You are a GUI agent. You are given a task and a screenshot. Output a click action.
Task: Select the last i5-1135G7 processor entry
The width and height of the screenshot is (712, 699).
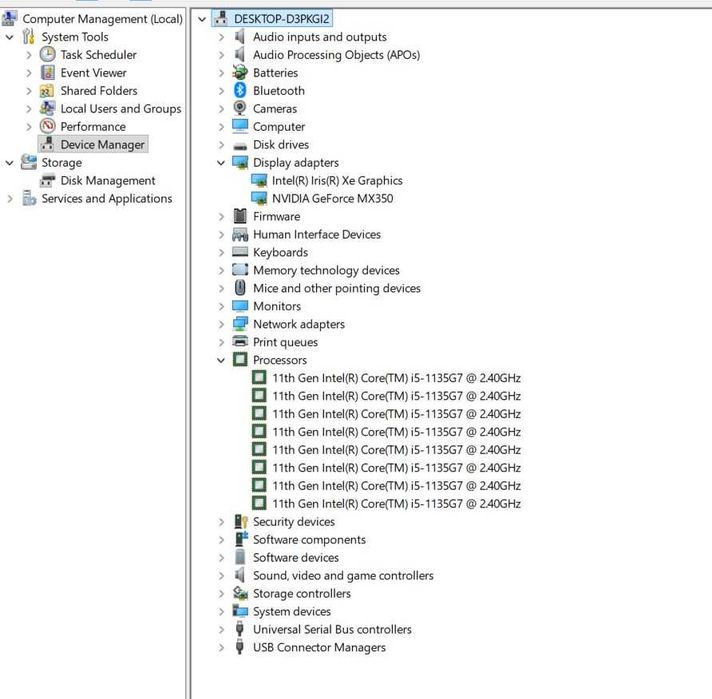pyautogui.click(x=396, y=504)
